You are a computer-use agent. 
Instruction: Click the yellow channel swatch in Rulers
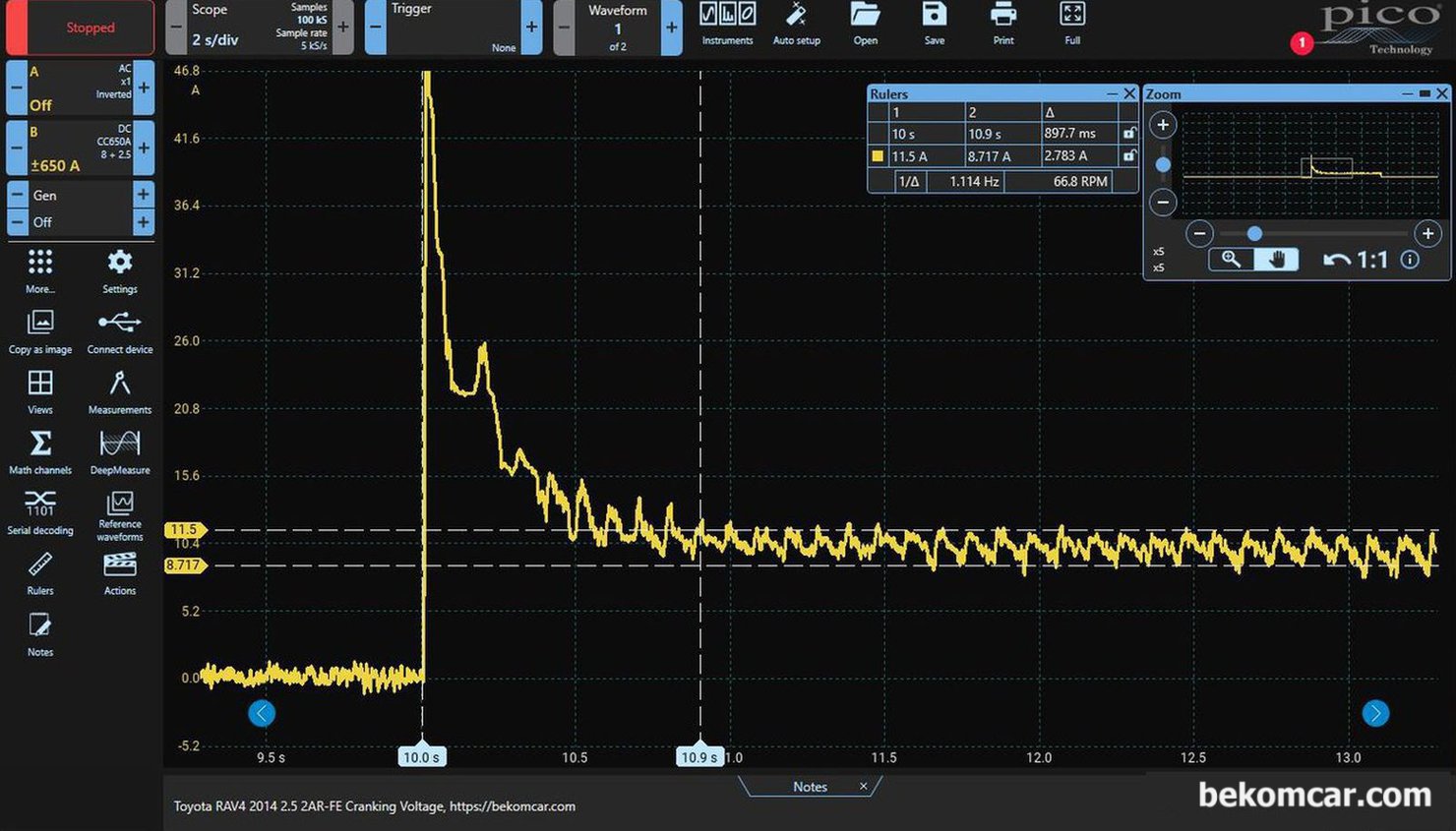pyautogui.click(x=878, y=155)
